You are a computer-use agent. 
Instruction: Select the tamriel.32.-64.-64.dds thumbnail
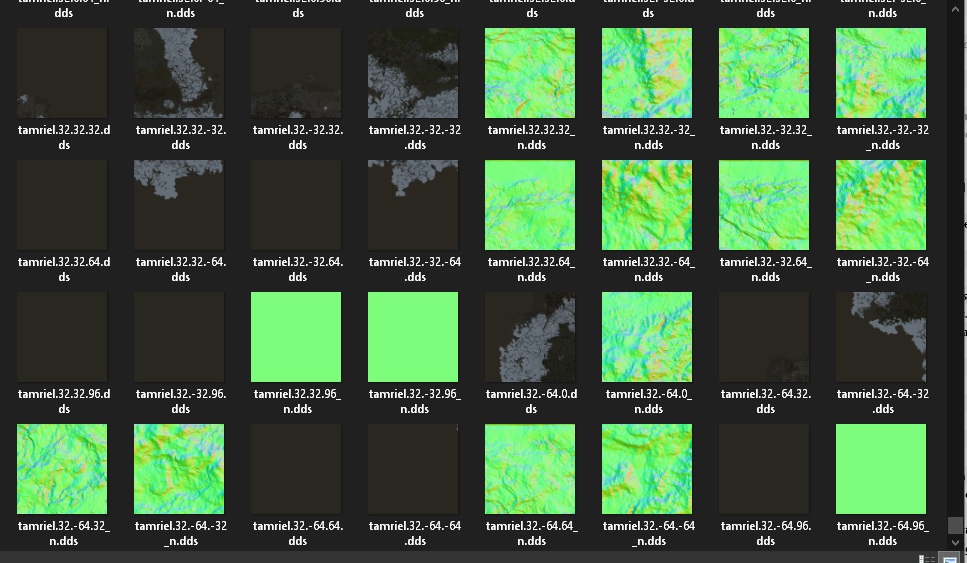coord(413,469)
